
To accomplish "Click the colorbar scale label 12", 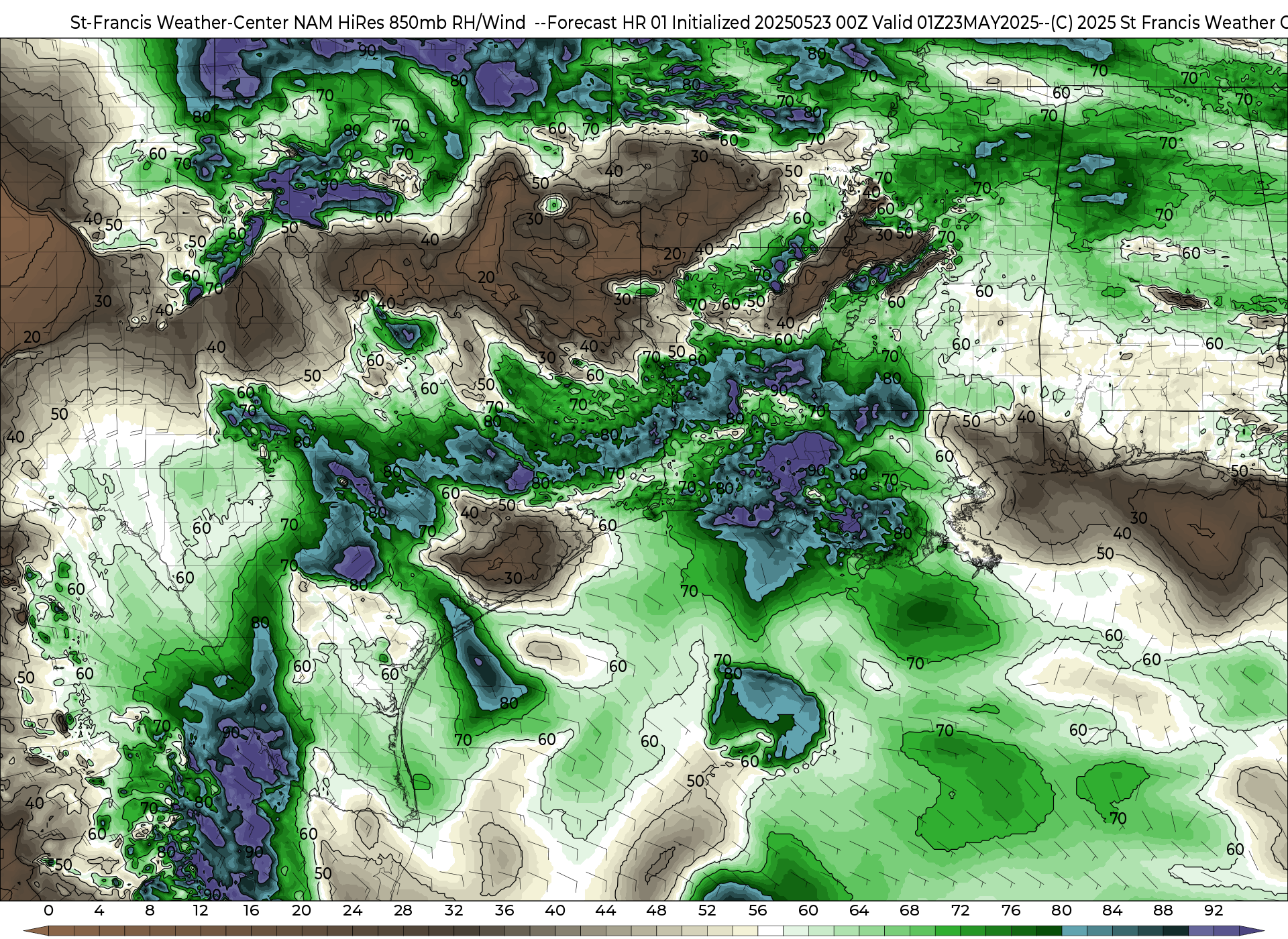I will pyautogui.click(x=201, y=910).
